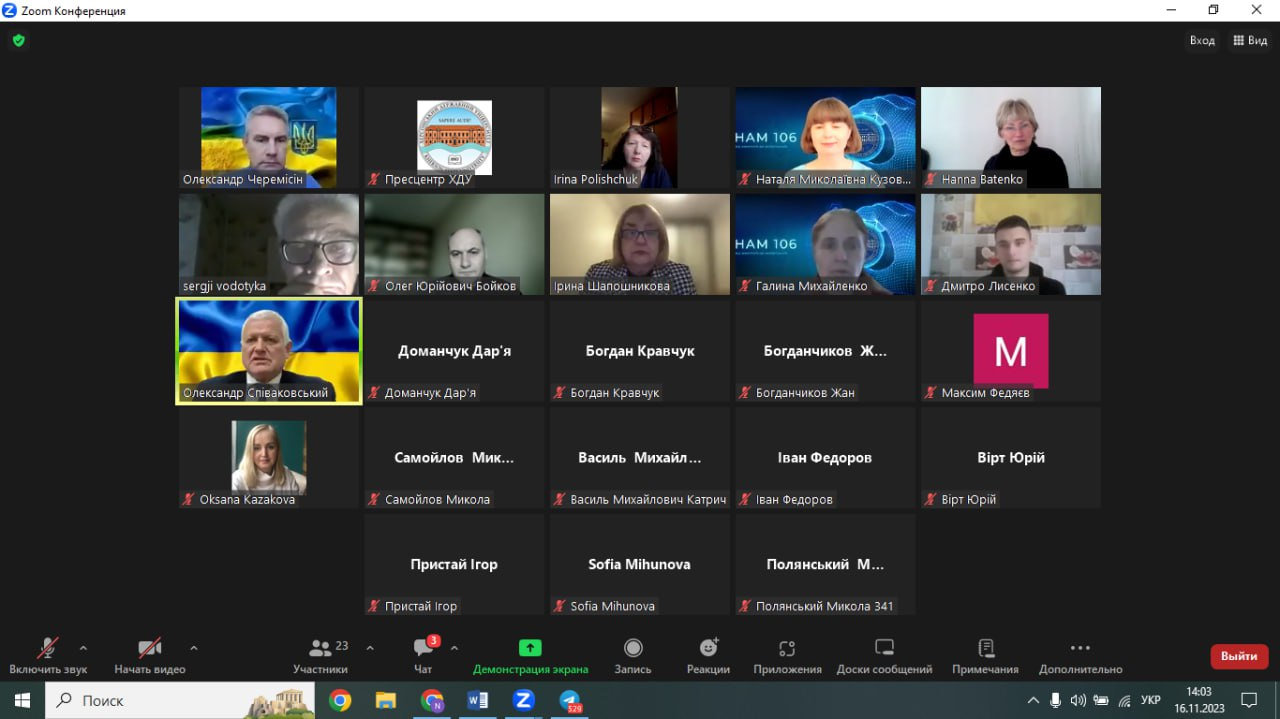Click the green encryption shield icon
The width and height of the screenshot is (1280, 719).
(x=18, y=41)
